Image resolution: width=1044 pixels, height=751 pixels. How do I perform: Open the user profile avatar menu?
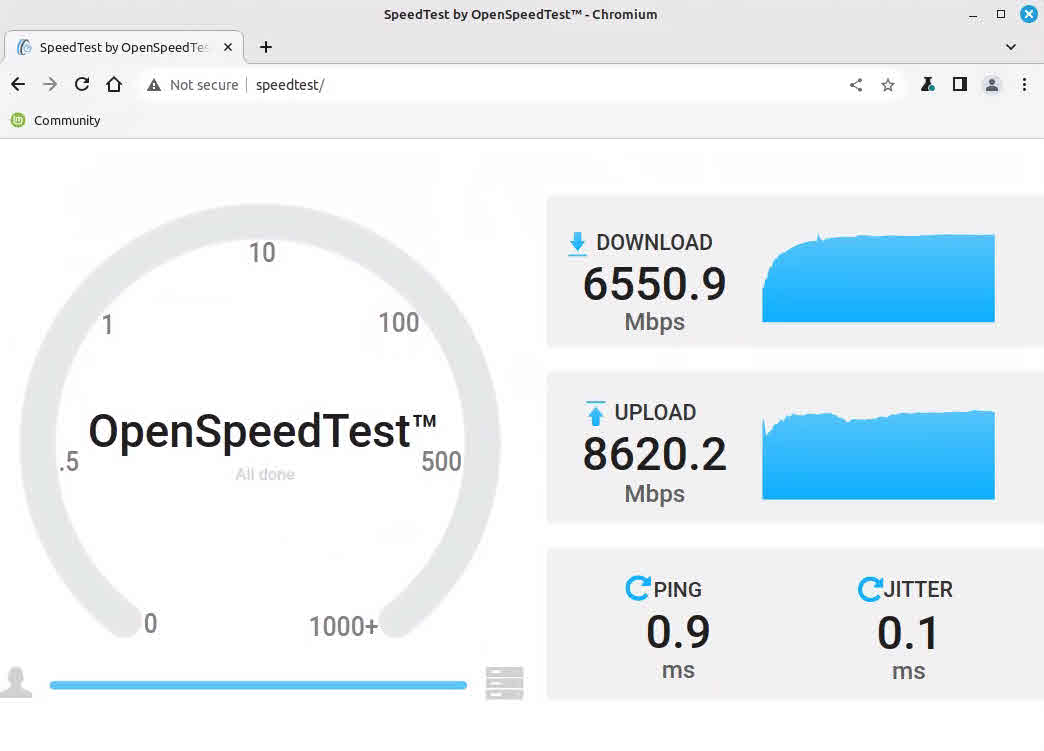[991, 85]
